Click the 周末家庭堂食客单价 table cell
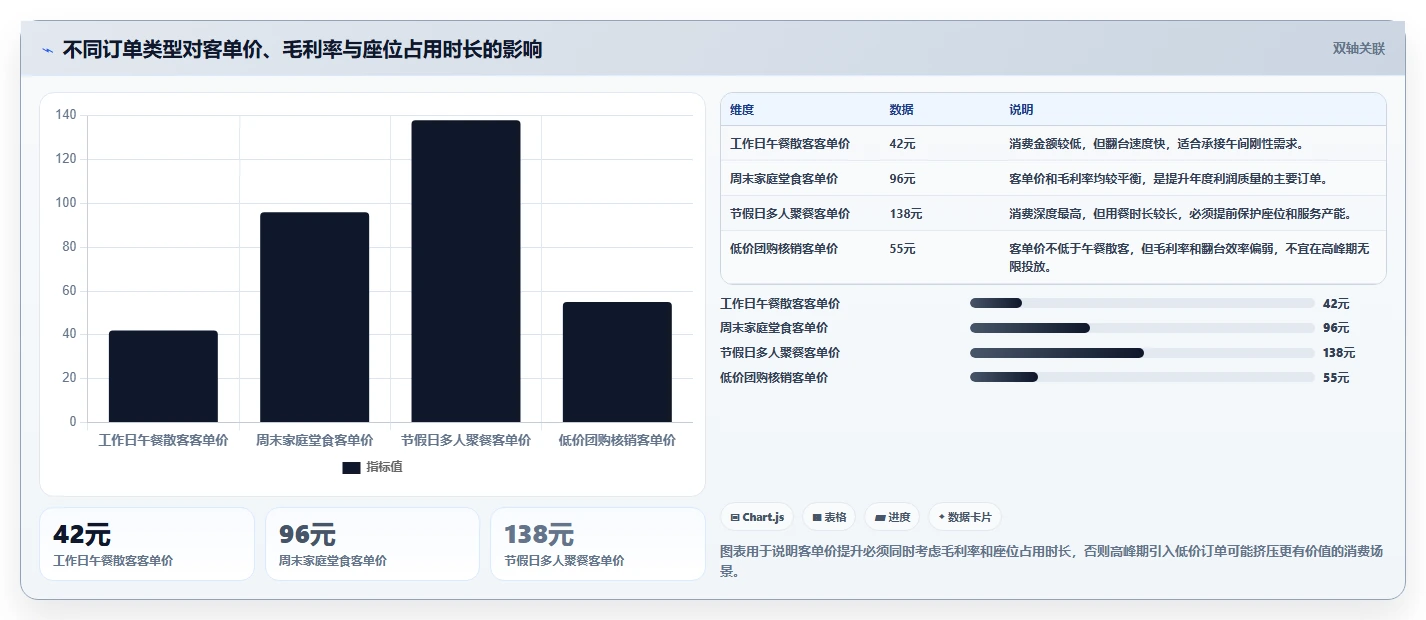Screen dimensions: 1426x620 pyautogui.click(x=784, y=179)
